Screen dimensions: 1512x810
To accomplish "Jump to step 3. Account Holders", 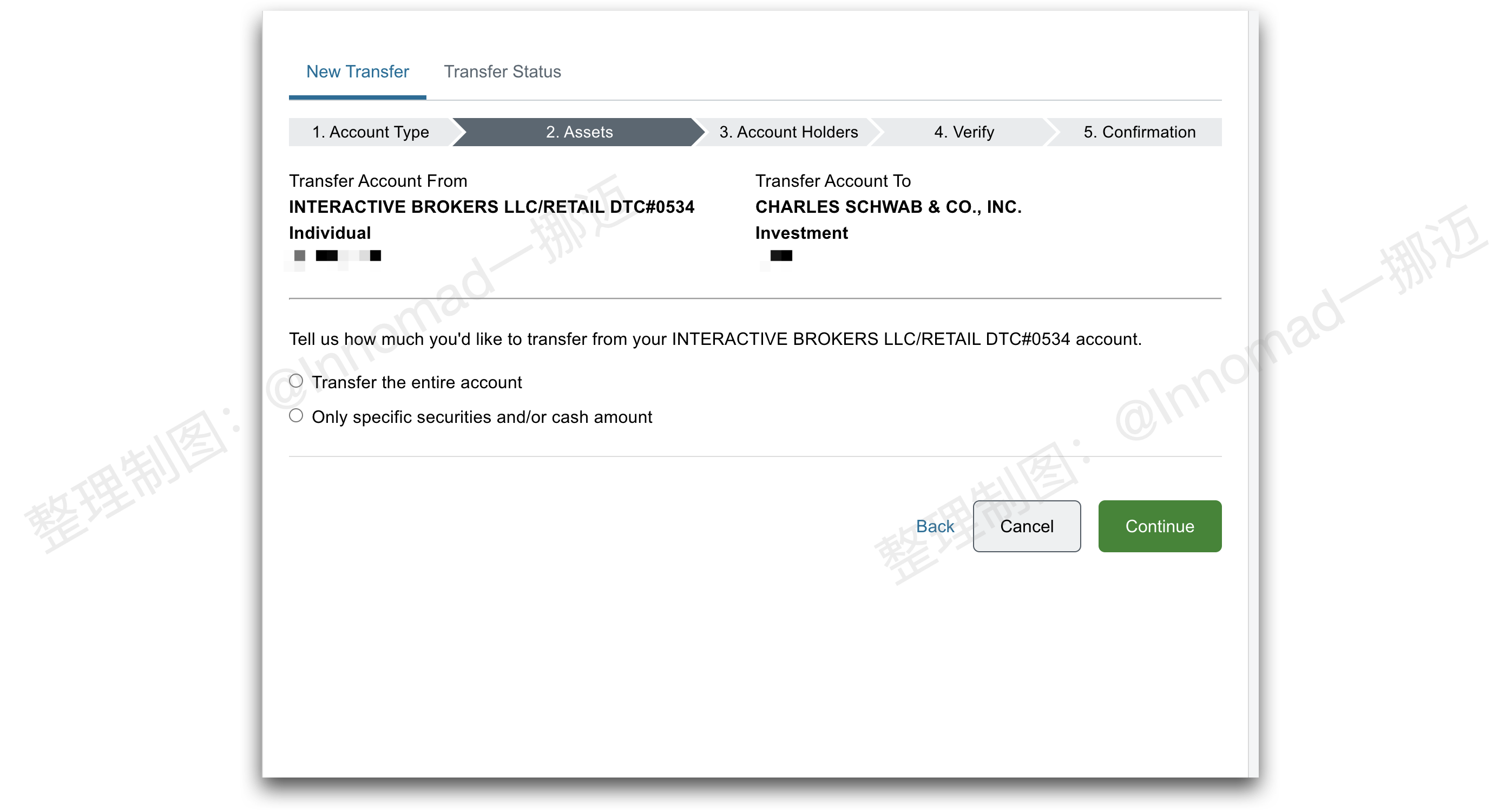I will click(788, 132).
